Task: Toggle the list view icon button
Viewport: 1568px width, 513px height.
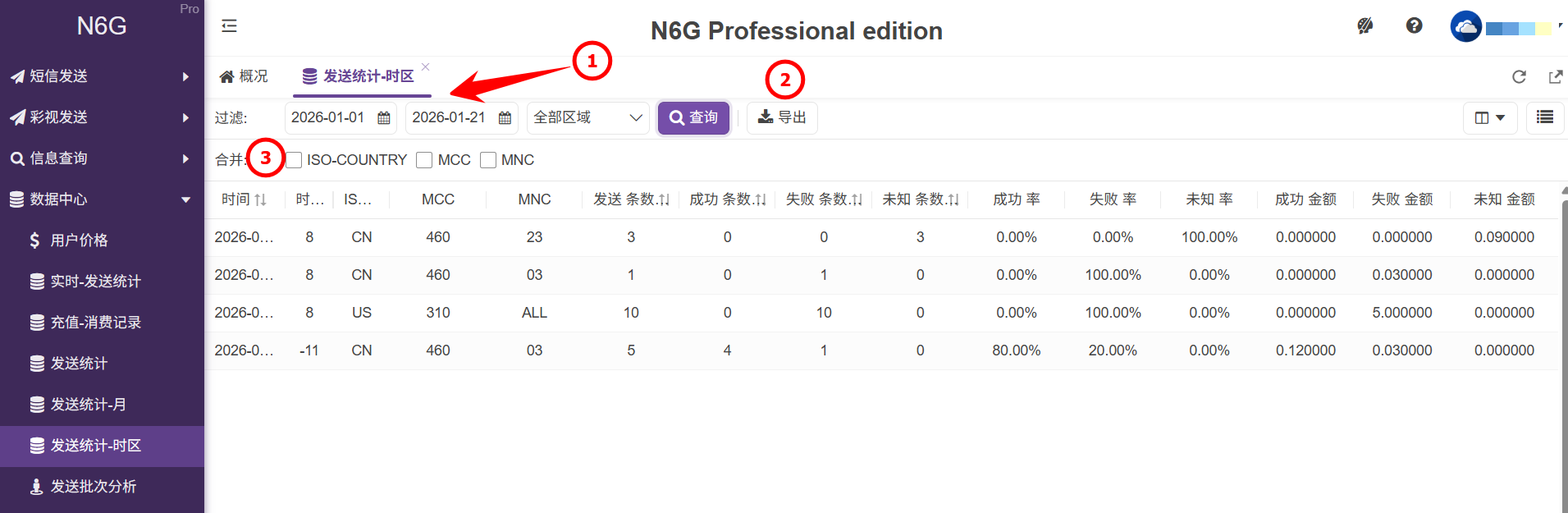Action: coord(1545,117)
